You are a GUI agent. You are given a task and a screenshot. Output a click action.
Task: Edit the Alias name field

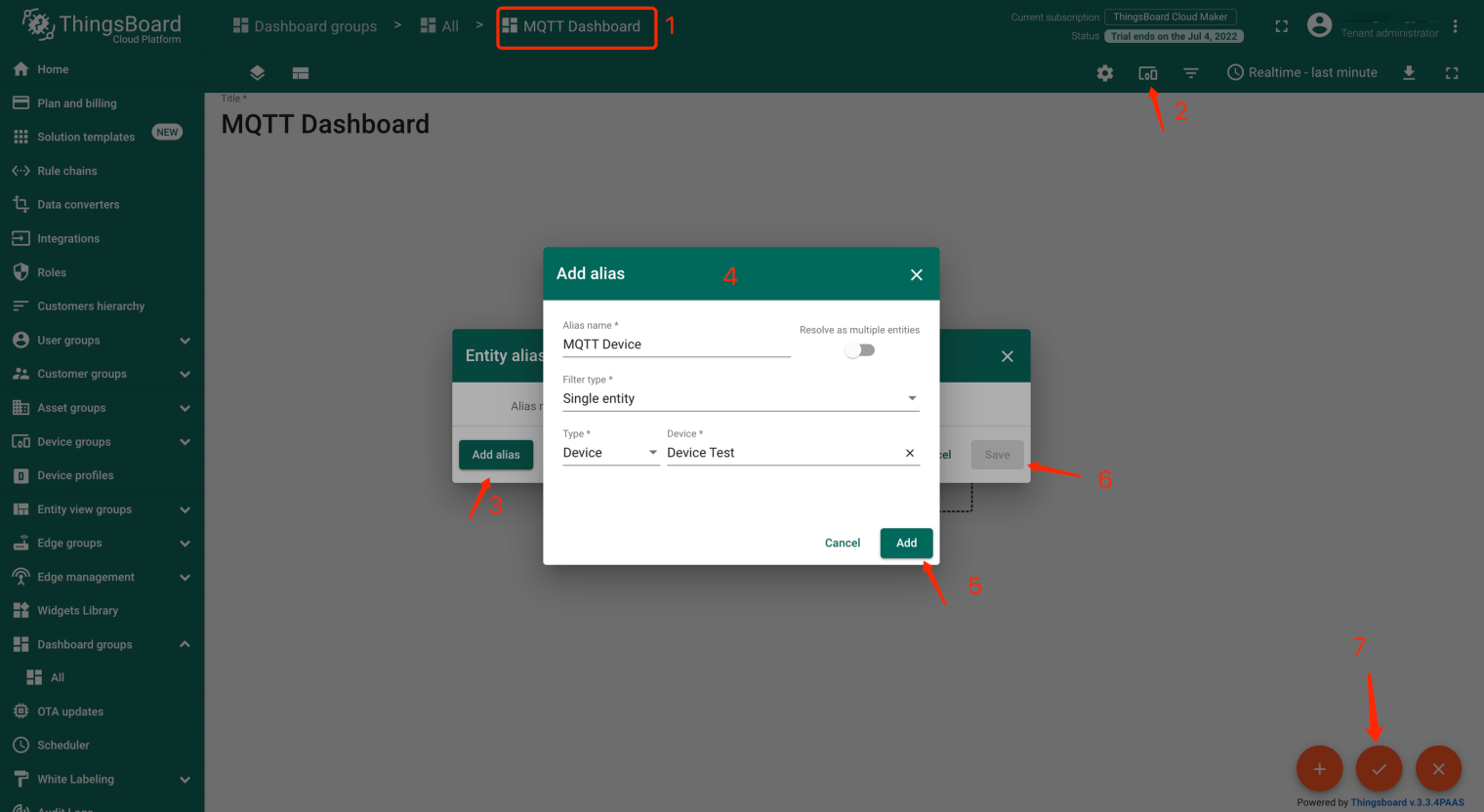tap(677, 345)
